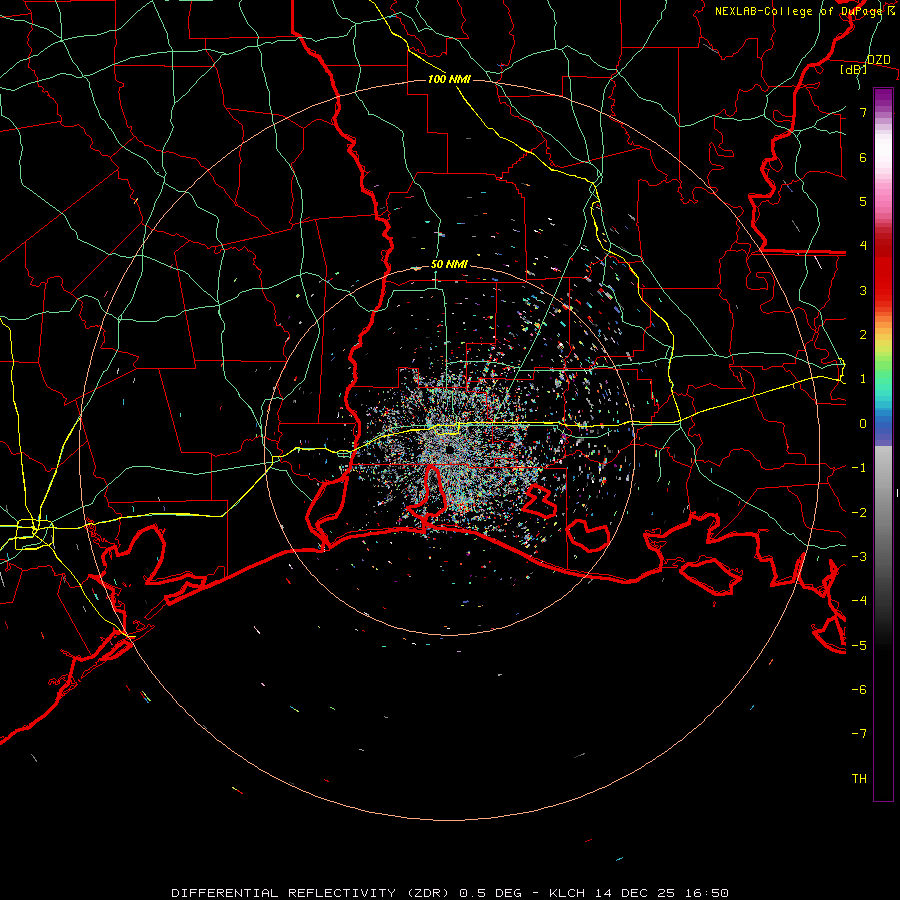Click the -3 value on the color scale
900x900 pixels.
pyautogui.click(x=859, y=556)
